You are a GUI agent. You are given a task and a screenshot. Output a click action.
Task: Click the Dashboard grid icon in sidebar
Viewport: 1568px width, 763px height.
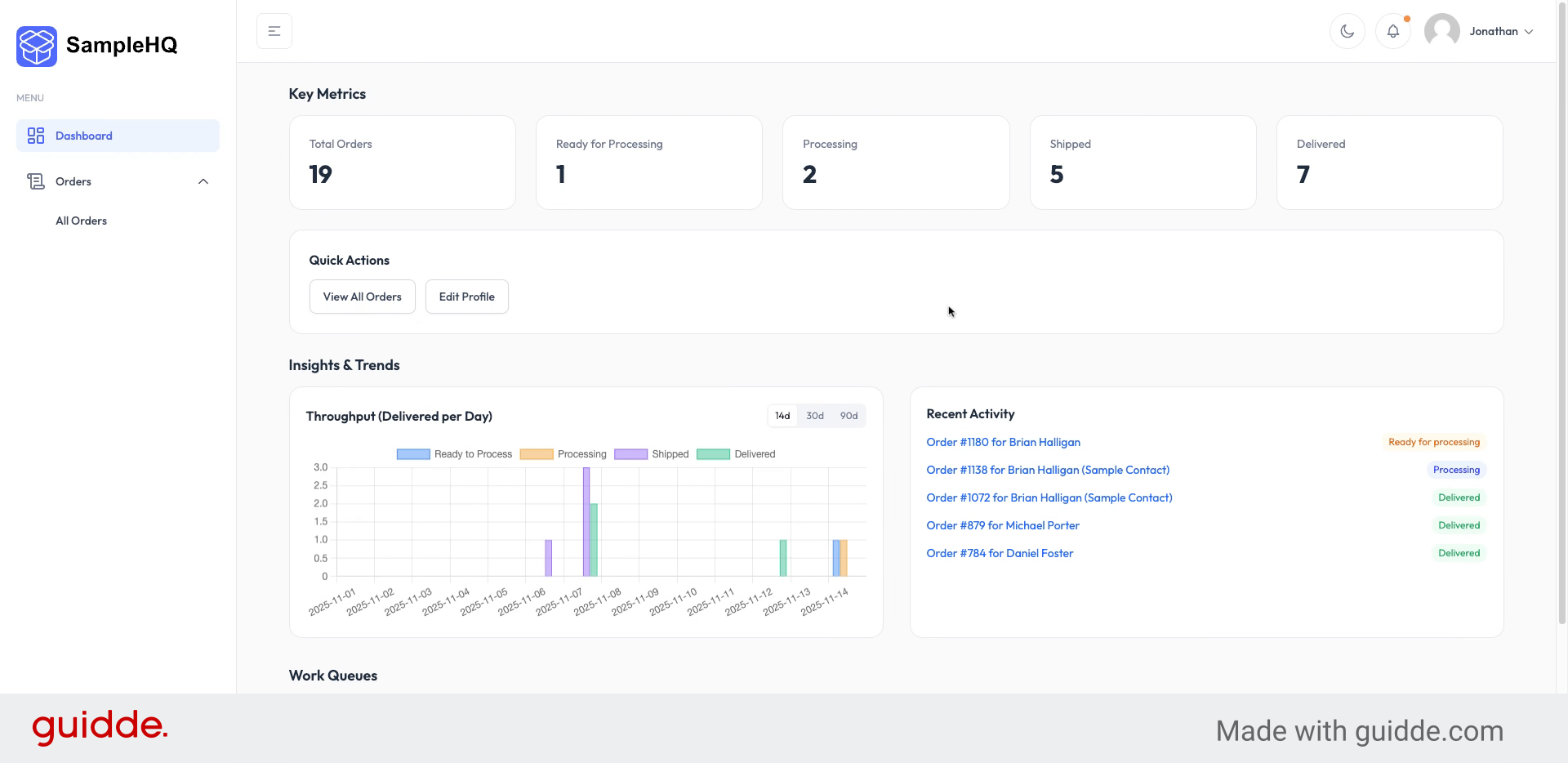tap(36, 136)
